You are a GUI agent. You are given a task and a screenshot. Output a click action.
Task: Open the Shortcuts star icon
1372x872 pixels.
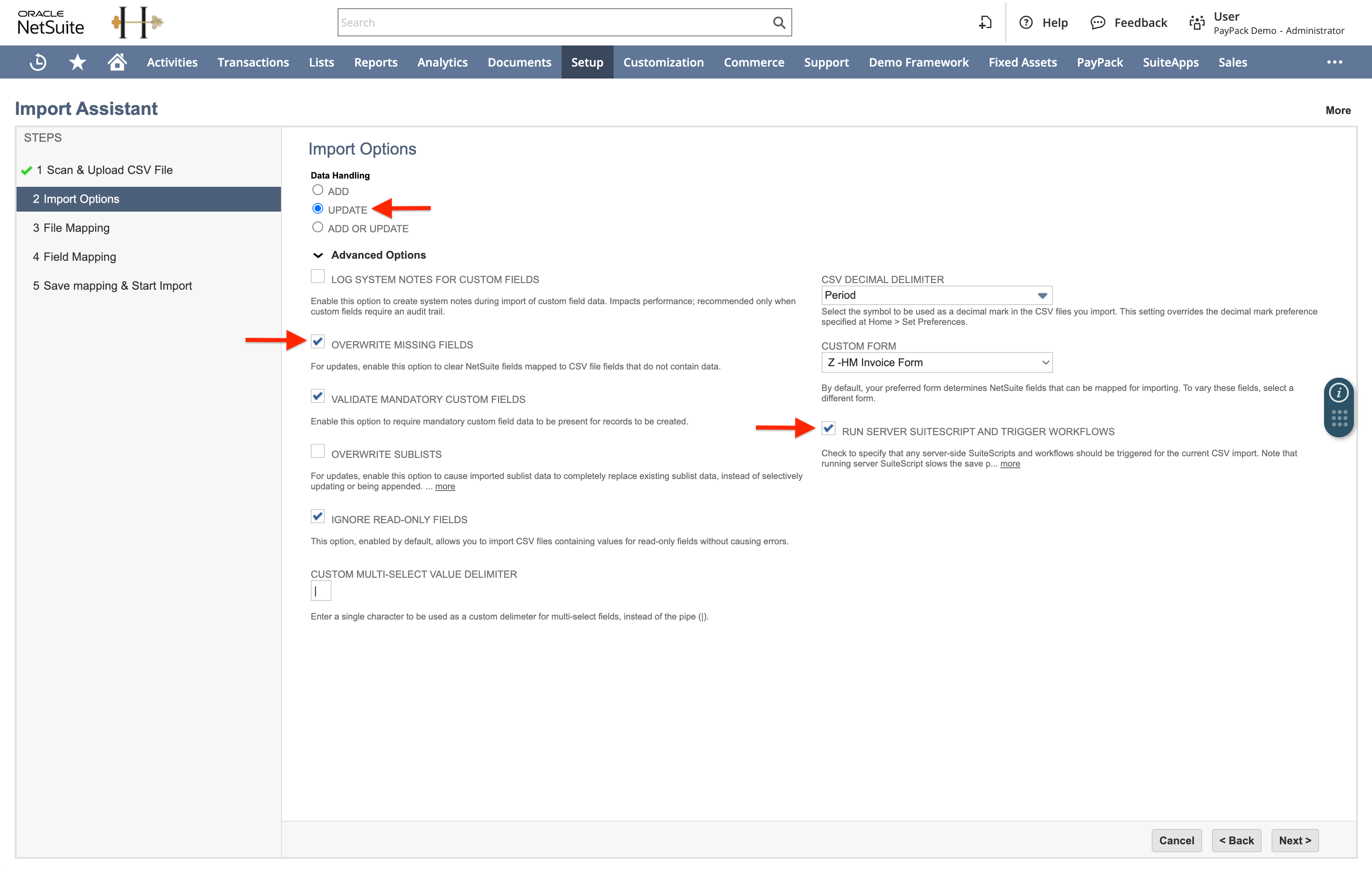(x=77, y=62)
